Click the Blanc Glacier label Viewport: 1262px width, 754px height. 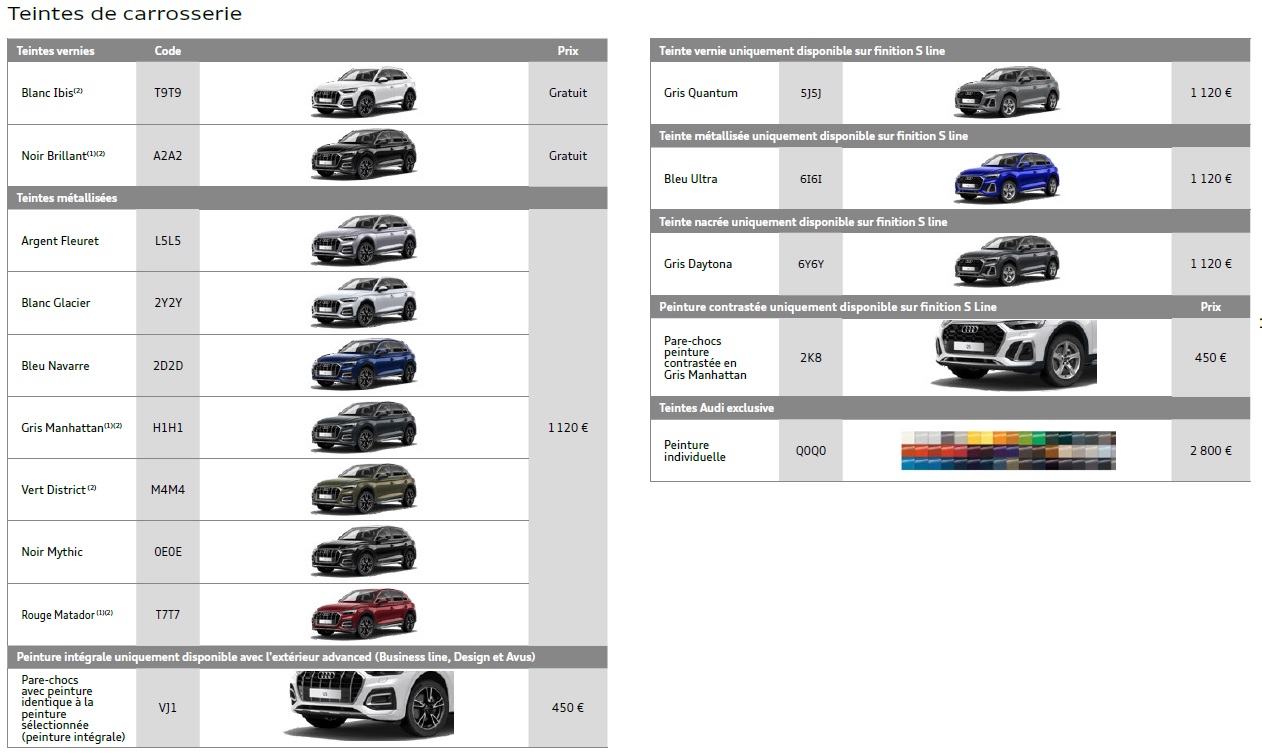(x=56, y=303)
